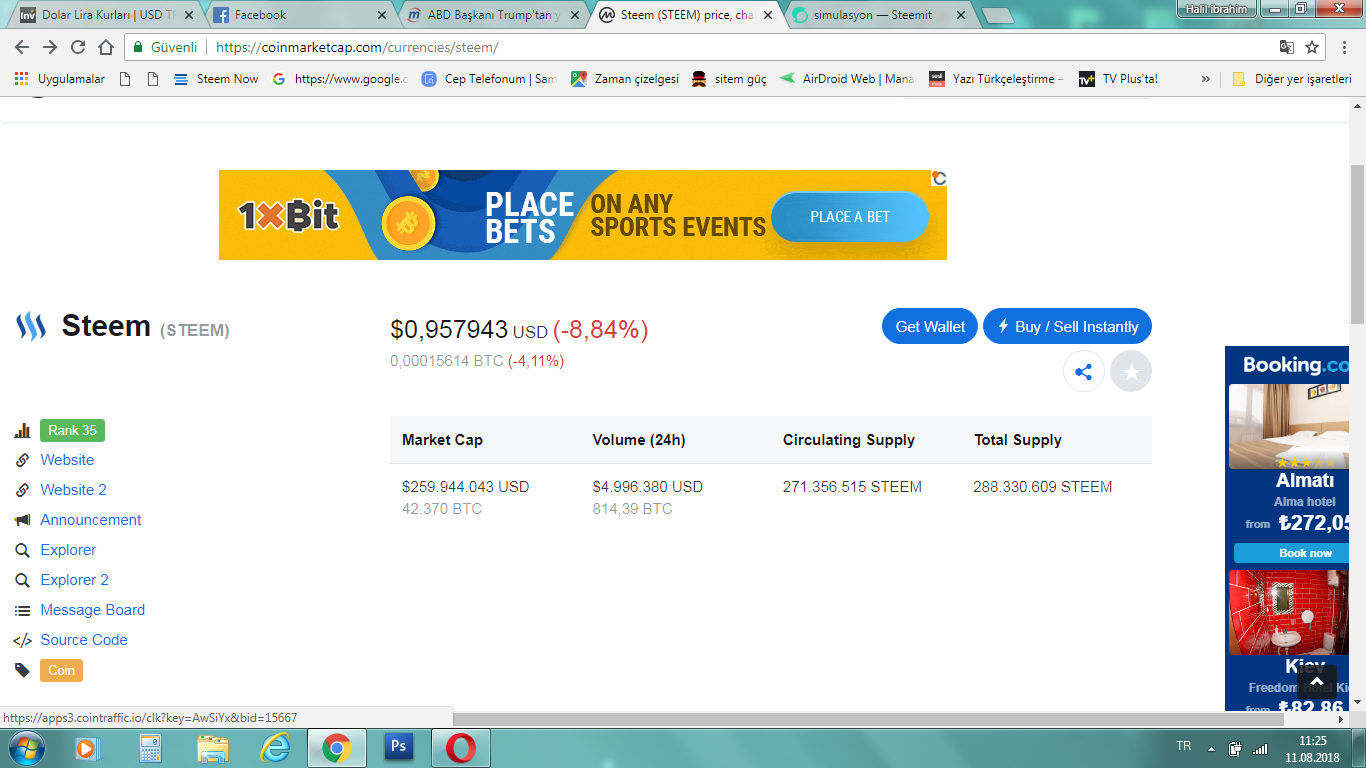Open the Zaman çizelgesi bookmark

pos(625,79)
